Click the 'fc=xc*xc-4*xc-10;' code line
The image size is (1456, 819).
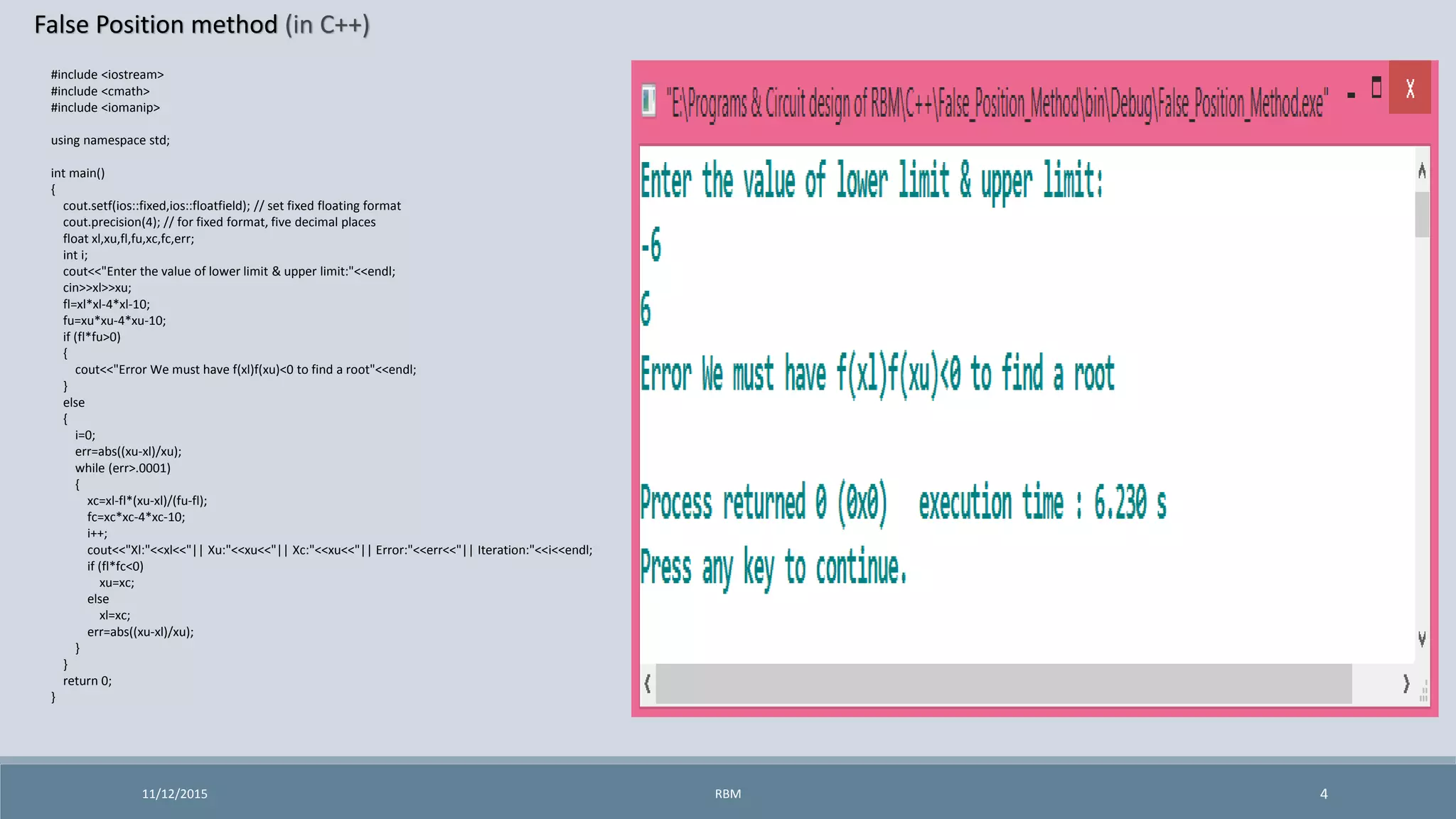[136, 517]
